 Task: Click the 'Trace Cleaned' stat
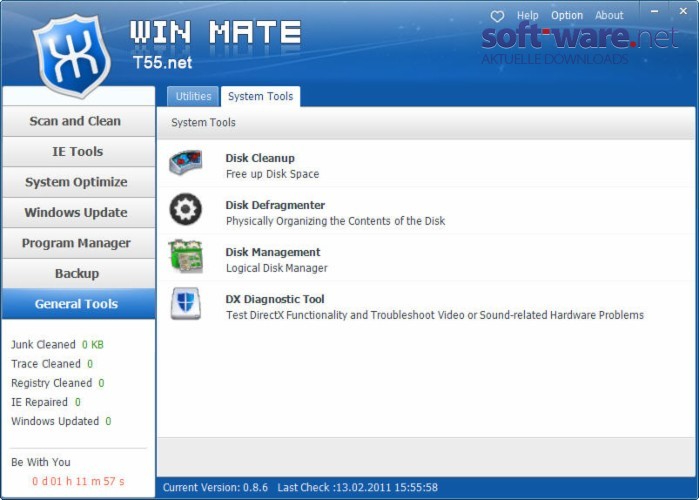pos(52,364)
